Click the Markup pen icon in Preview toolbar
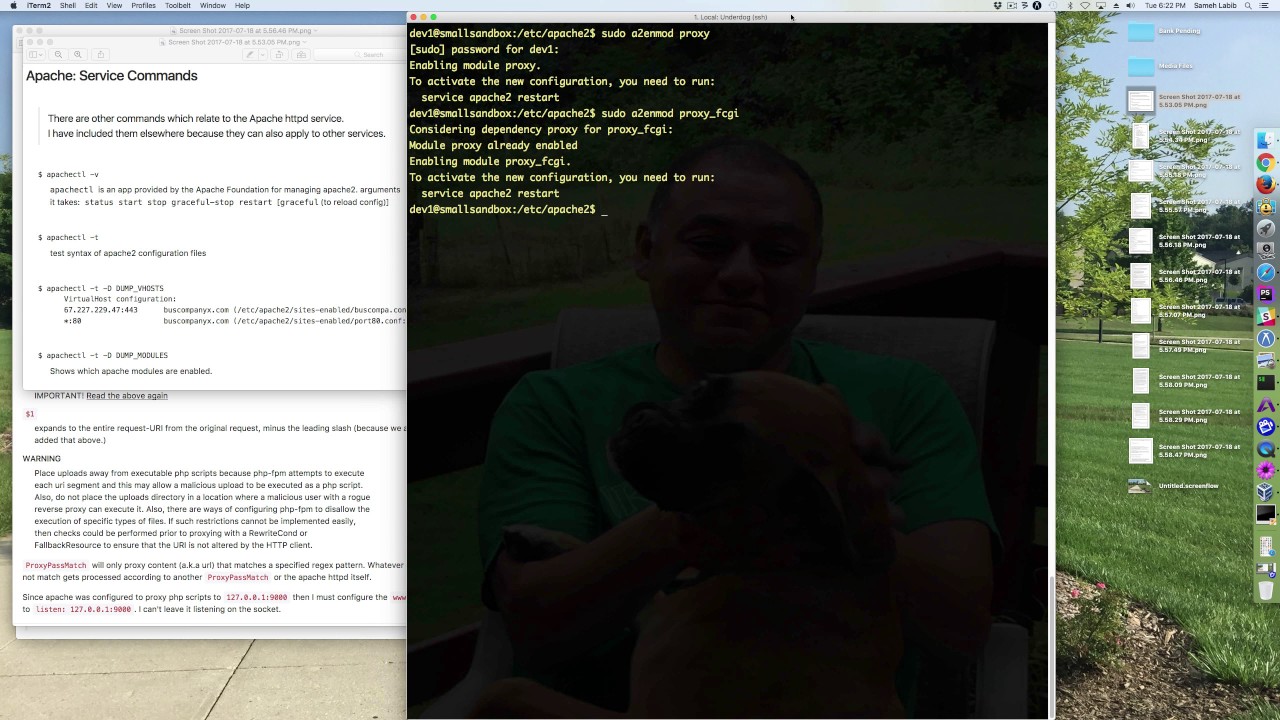1280x720 pixels. tap(250, 54)
